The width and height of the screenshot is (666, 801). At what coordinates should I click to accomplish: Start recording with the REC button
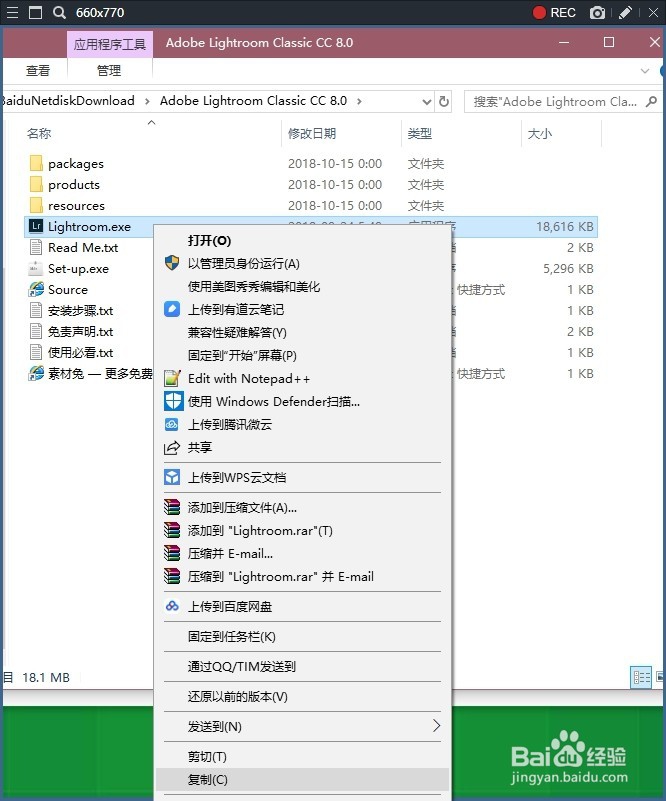point(554,13)
